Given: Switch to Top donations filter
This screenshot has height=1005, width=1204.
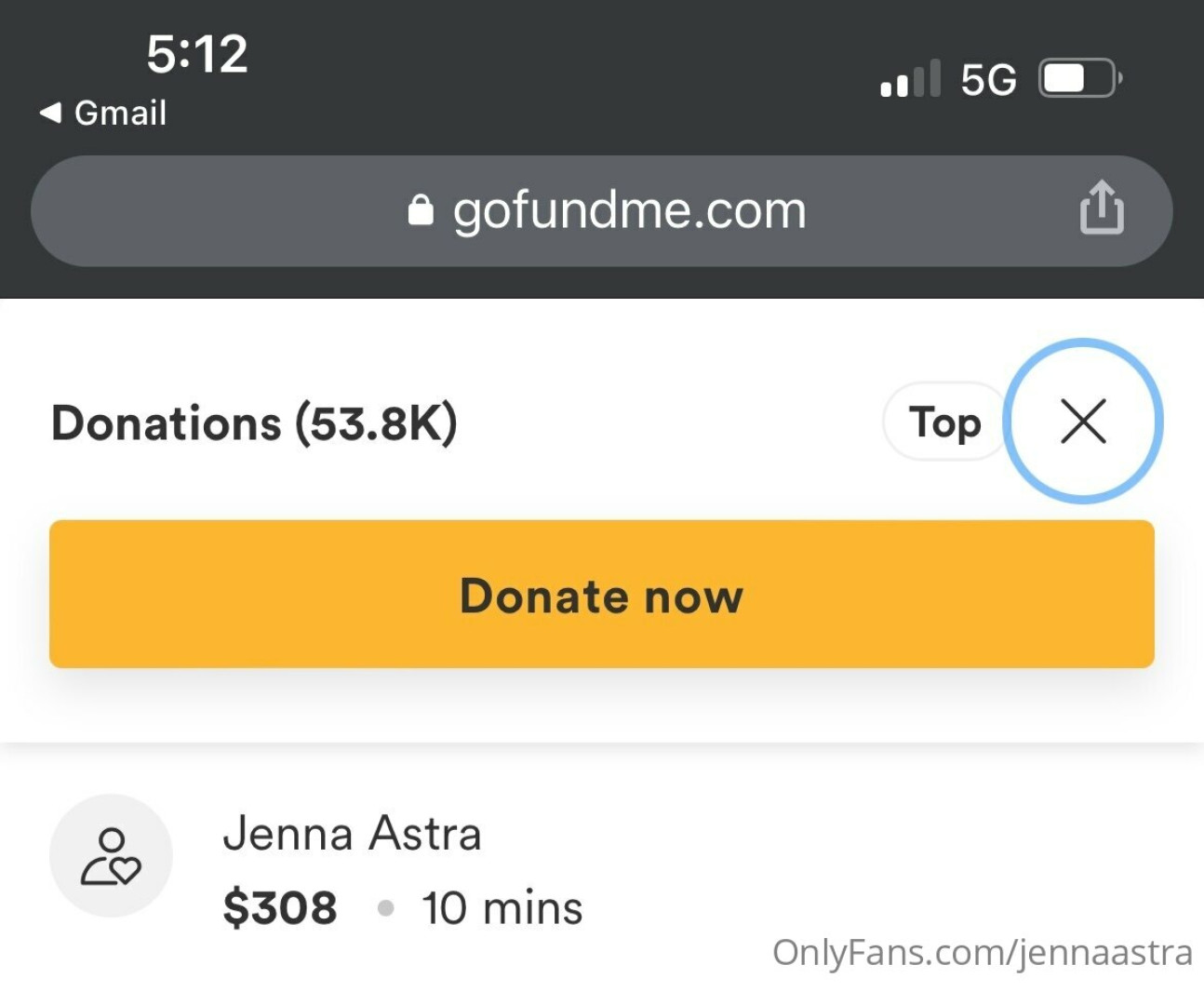Looking at the screenshot, I should (944, 422).
